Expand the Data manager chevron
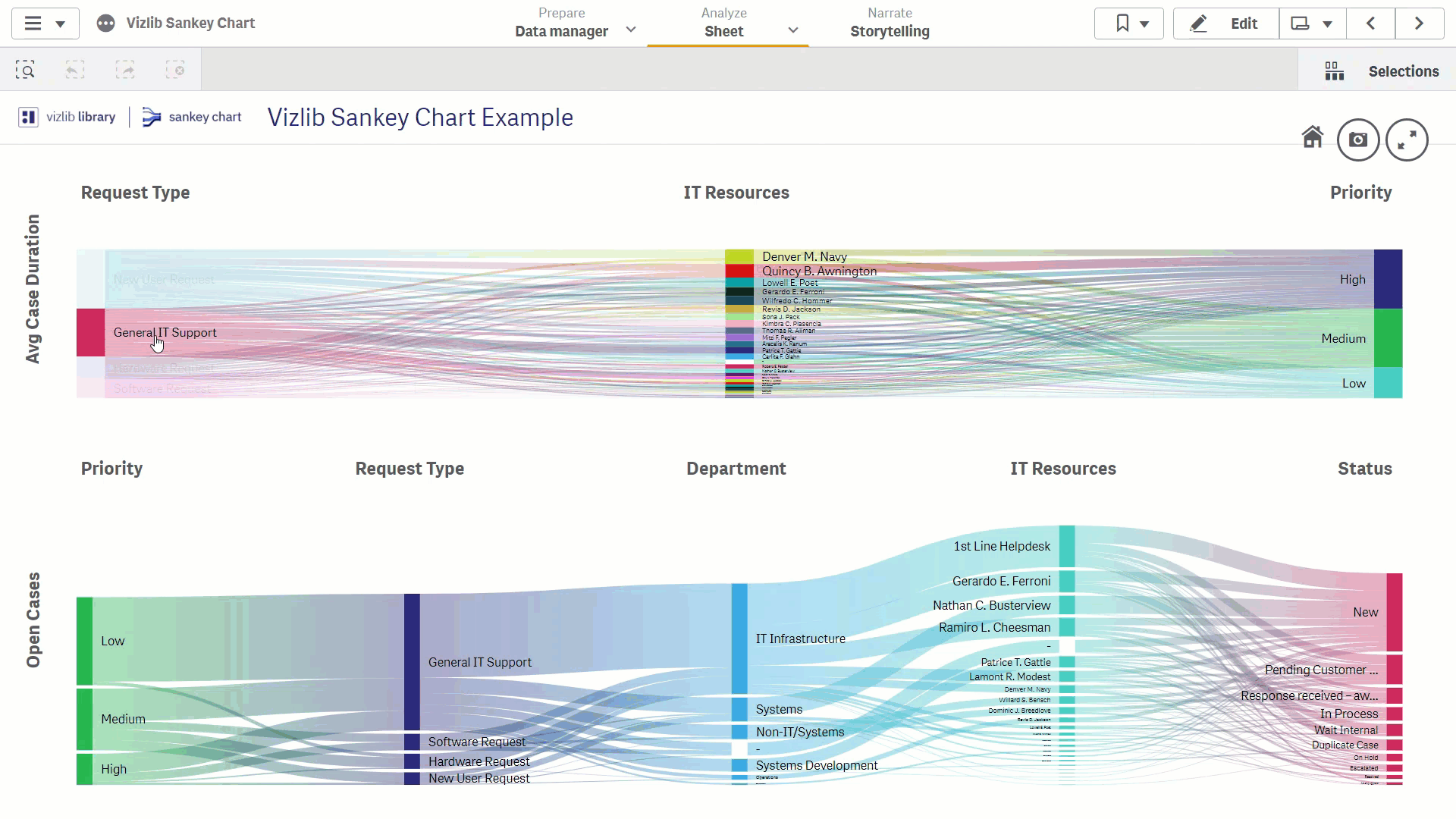This screenshot has width=1456, height=819. pyautogui.click(x=630, y=30)
